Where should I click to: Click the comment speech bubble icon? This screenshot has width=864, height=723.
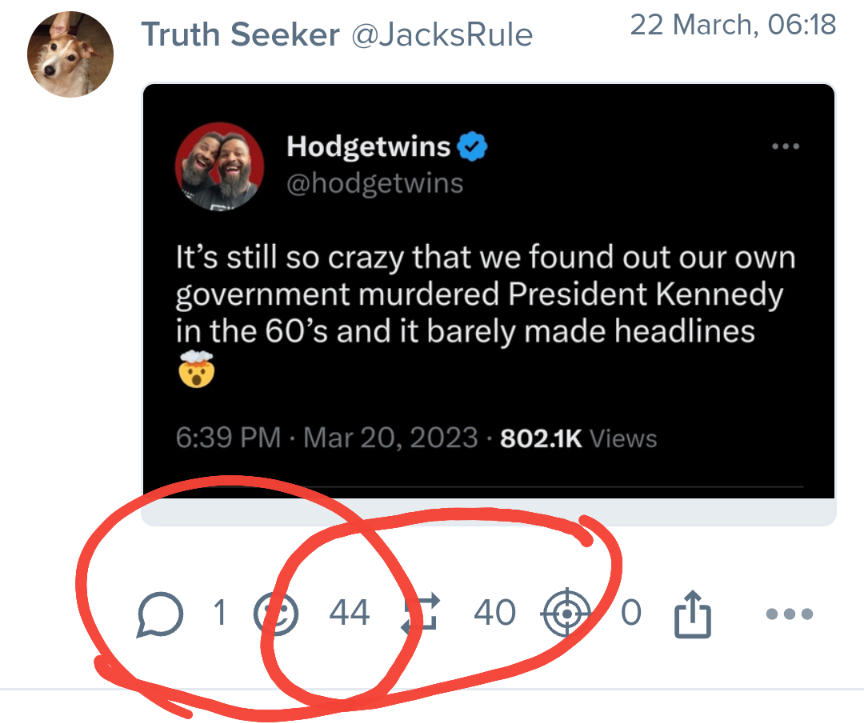click(159, 614)
